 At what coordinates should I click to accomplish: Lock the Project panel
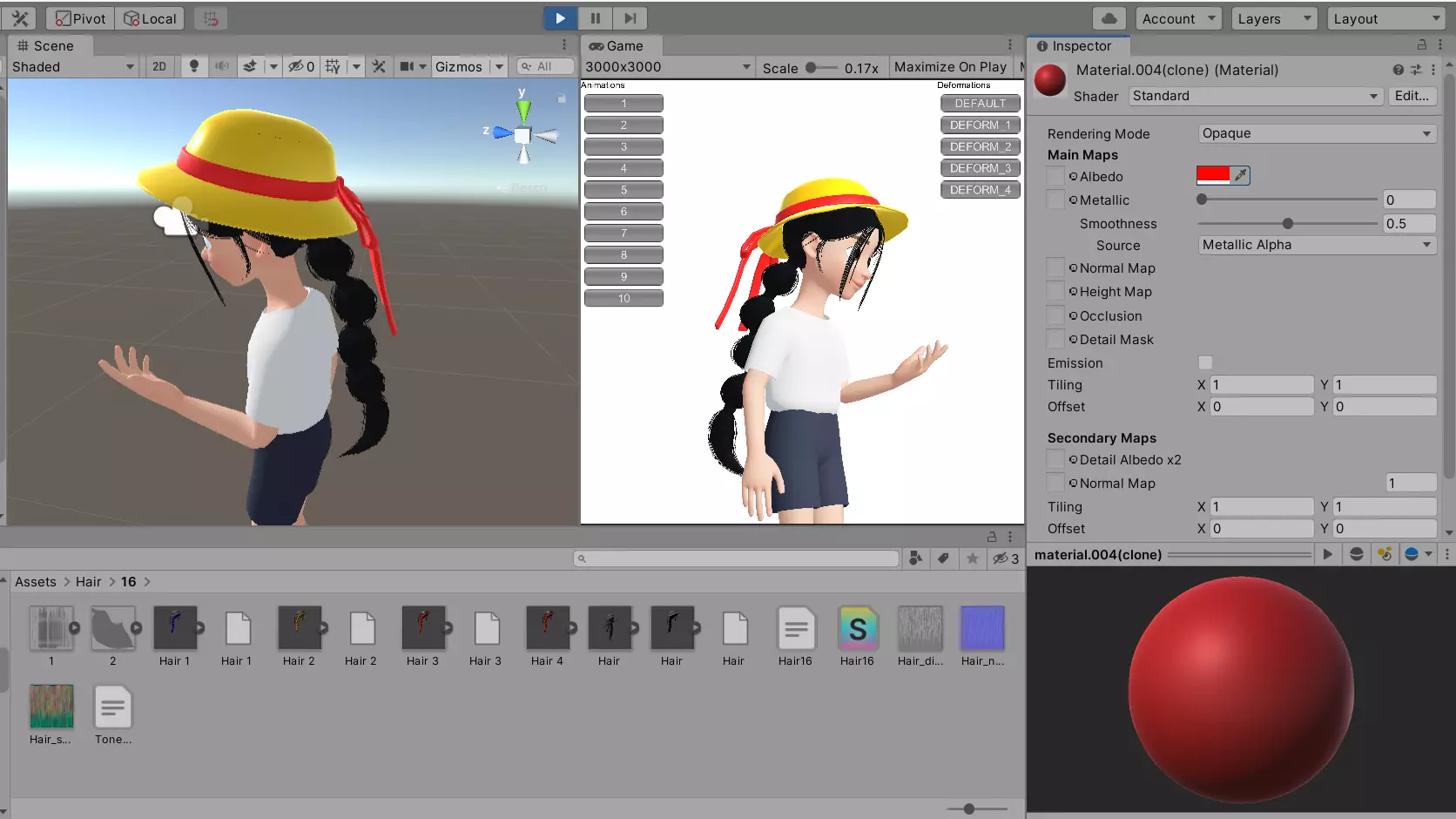tap(992, 537)
